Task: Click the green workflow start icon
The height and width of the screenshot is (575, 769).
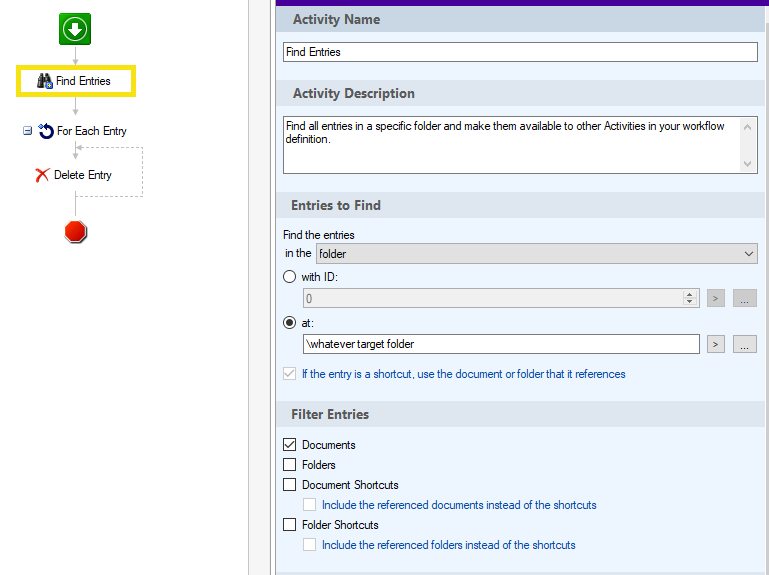Action: (75, 29)
